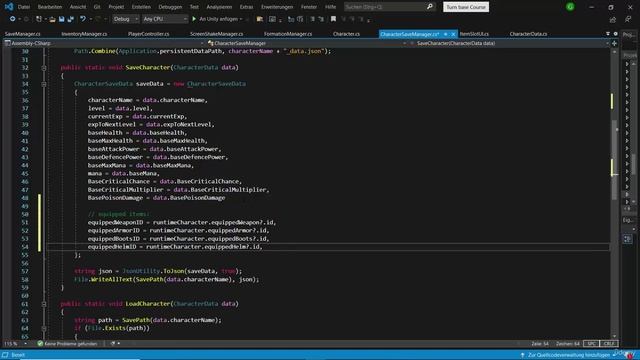Screen dimensions: 640x360
Task: Click the scroll down arrow of editor scrollbar
Action: [x=615, y=336]
